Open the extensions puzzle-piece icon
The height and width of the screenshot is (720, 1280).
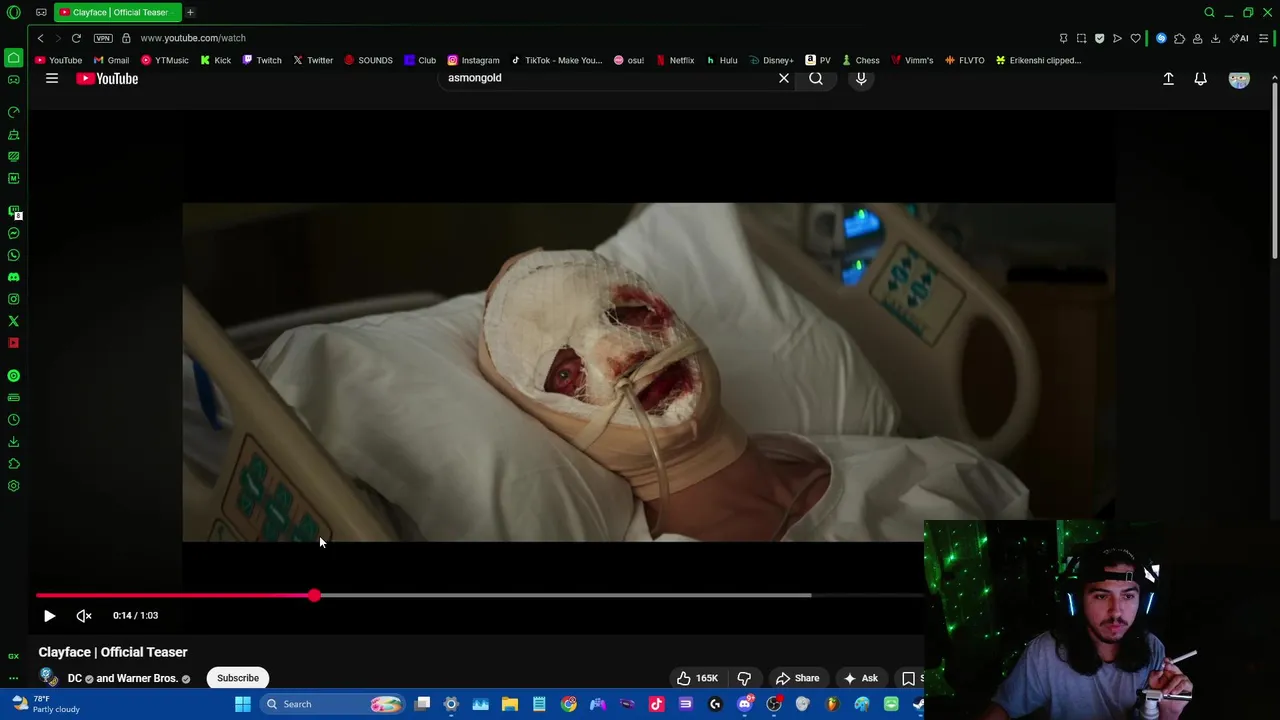click(1179, 38)
